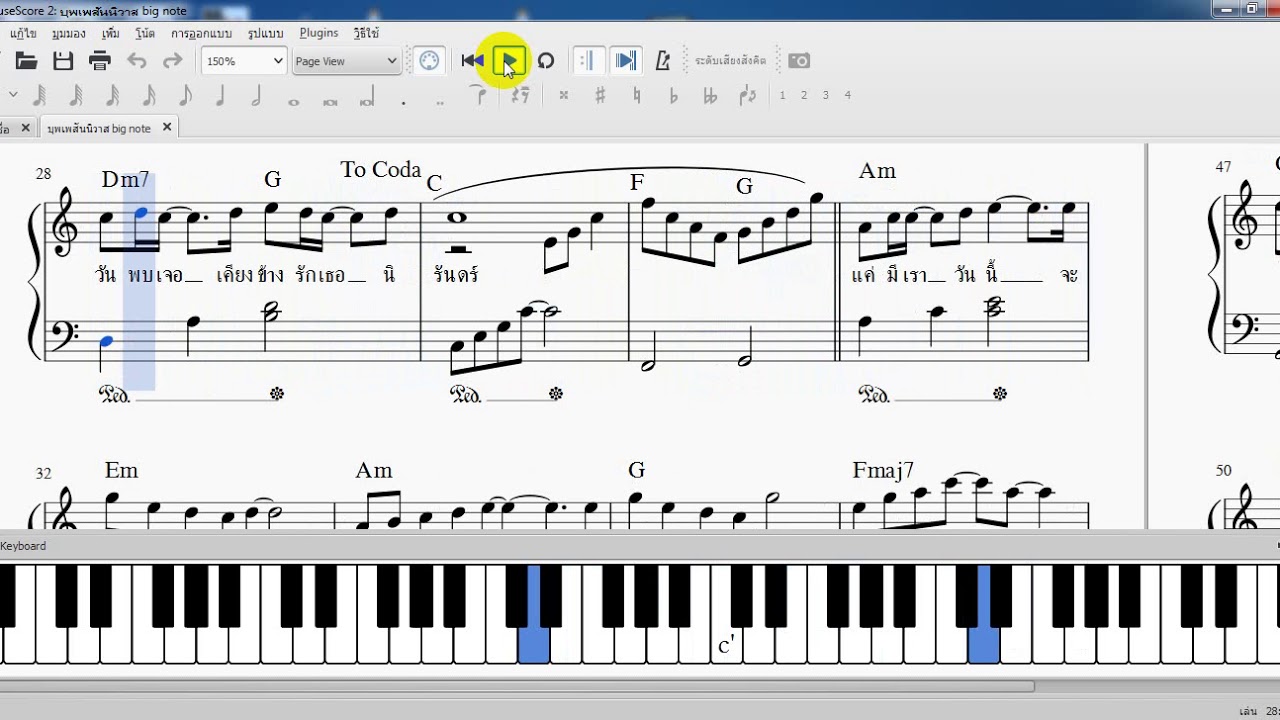Open the แก้ไข menu
Image resolution: width=1280 pixels, height=720 pixels.
tap(23, 33)
